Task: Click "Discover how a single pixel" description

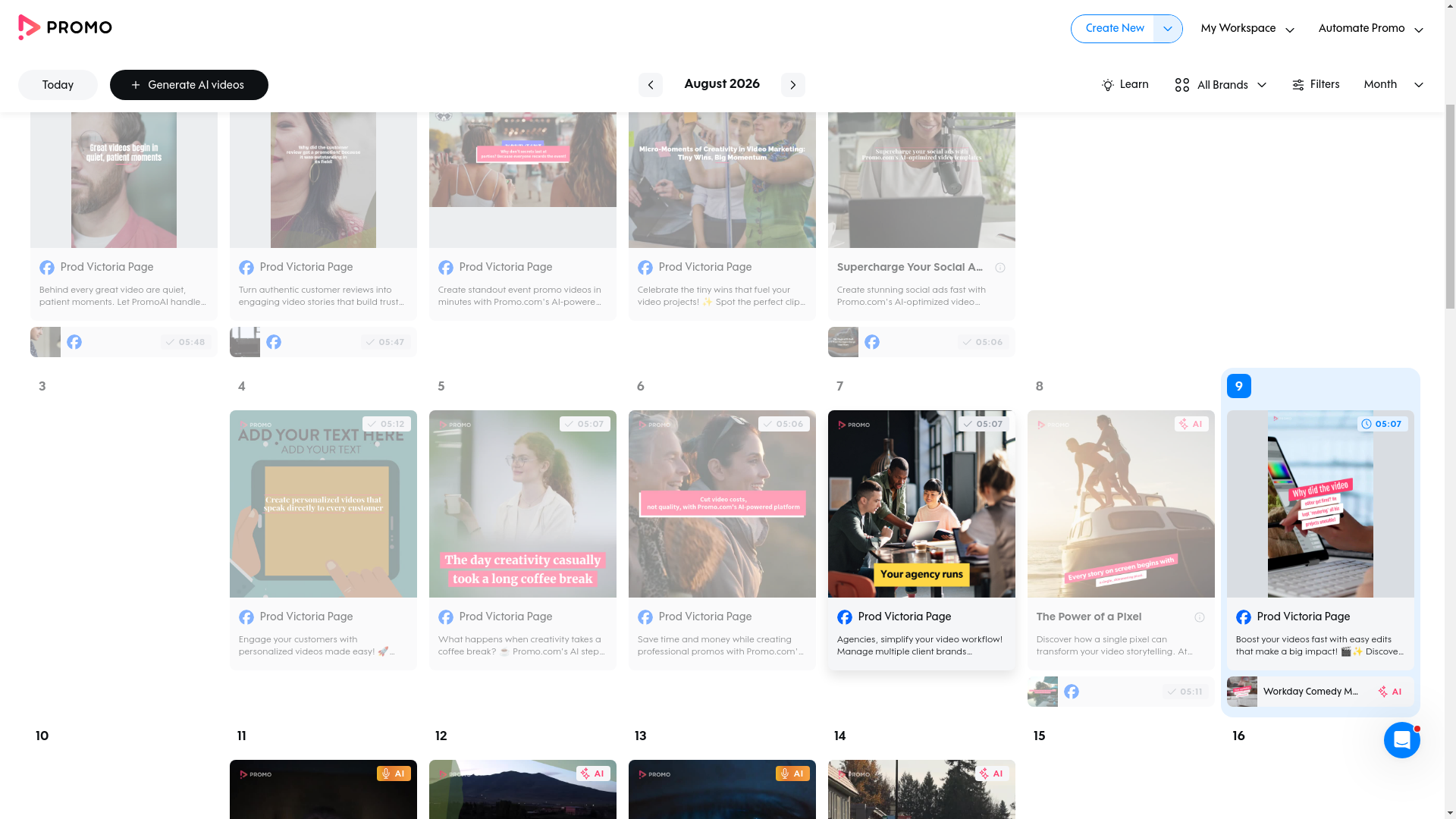Action: pos(1115,645)
